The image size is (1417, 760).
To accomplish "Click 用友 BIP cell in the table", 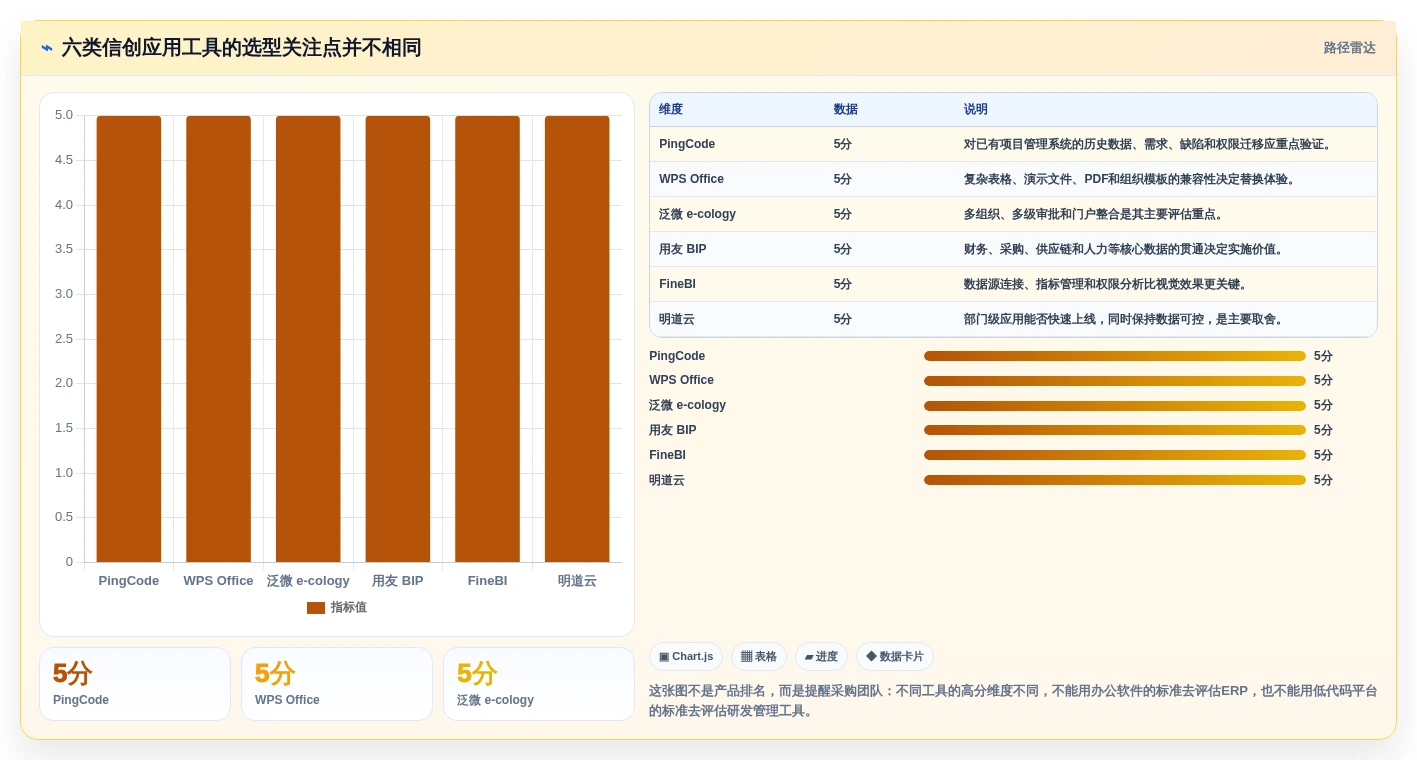I will pos(683,249).
